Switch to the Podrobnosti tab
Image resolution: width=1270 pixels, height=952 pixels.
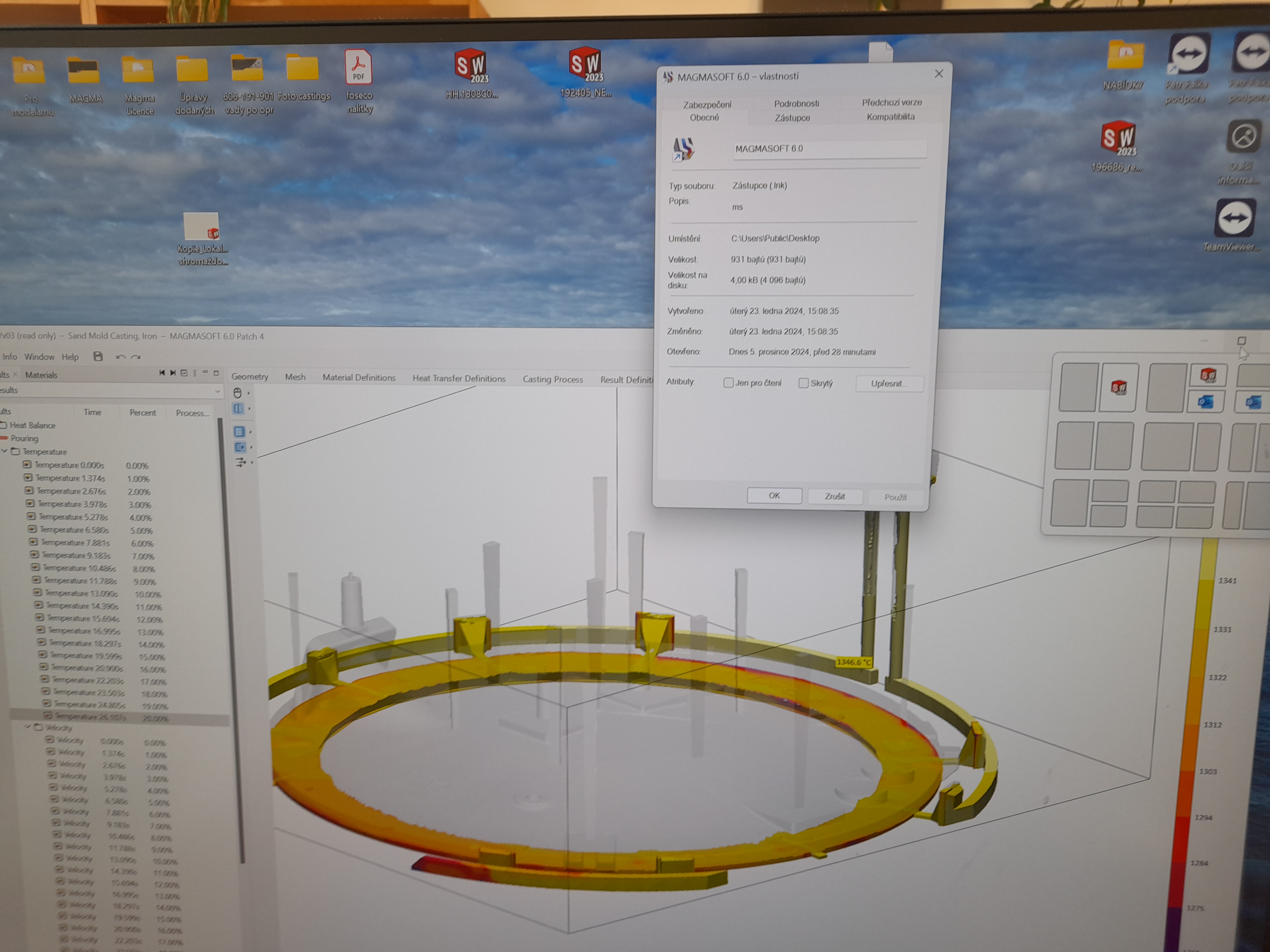click(x=796, y=103)
